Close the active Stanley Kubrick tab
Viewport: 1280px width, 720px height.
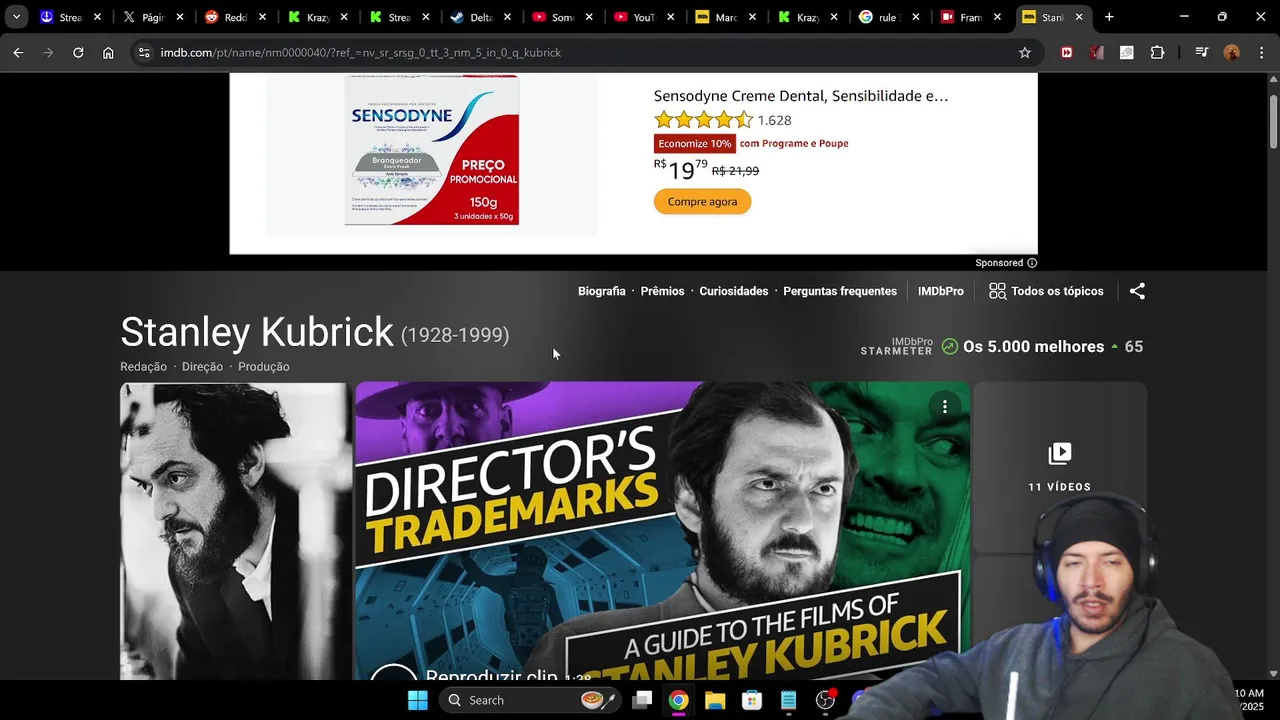pyautogui.click(x=1079, y=17)
